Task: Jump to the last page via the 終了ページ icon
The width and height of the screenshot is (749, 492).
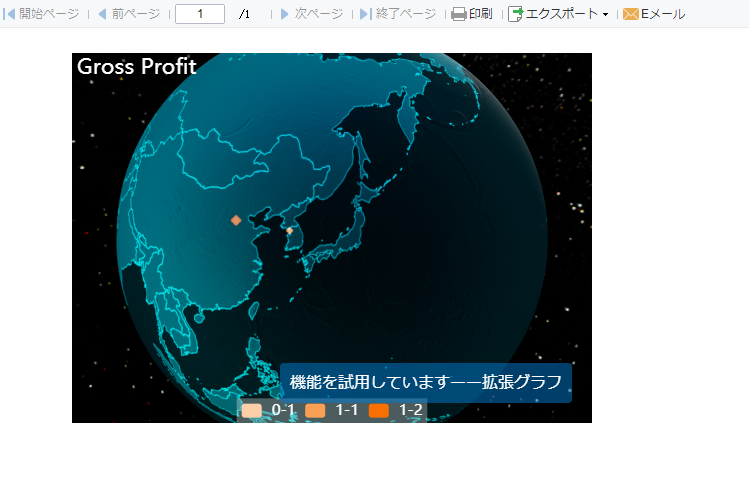Action: click(365, 14)
